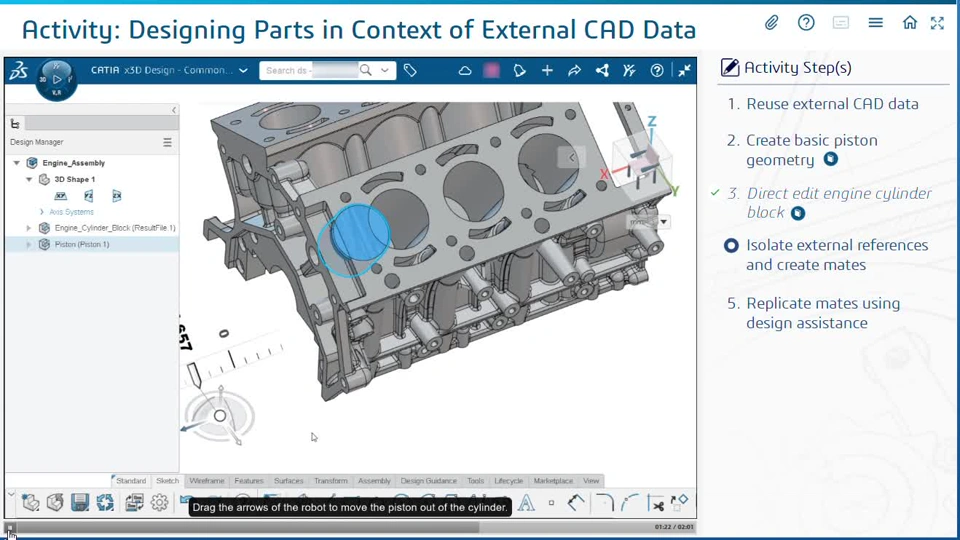Click the trim scissors tool icon
Image resolution: width=960 pixels, height=540 pixels.
click(657, 504)
